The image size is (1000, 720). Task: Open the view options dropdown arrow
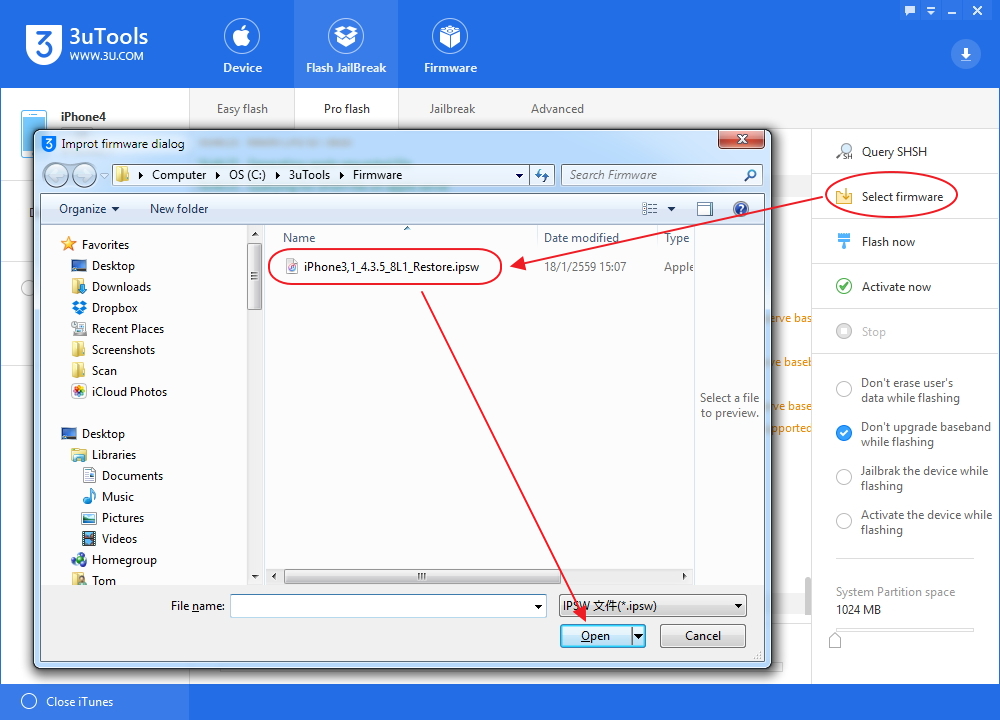click(671, 209)
